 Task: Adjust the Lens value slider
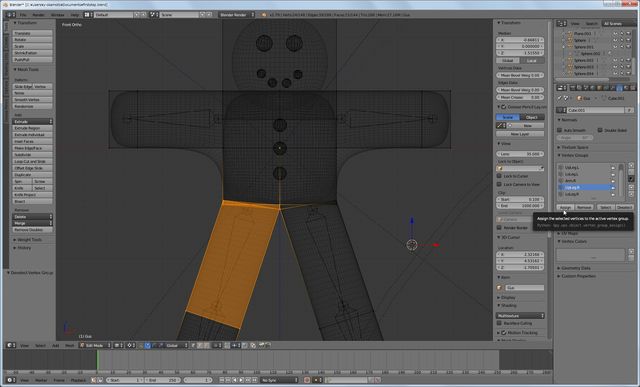coord(520,154)
